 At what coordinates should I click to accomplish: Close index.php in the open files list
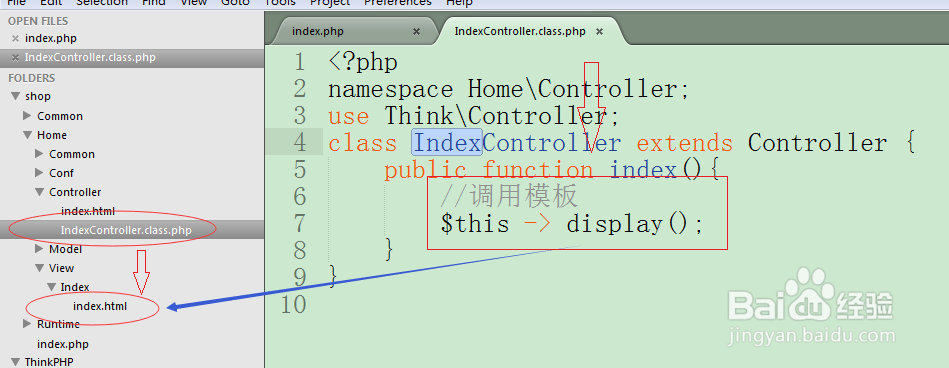click(15, 39)
